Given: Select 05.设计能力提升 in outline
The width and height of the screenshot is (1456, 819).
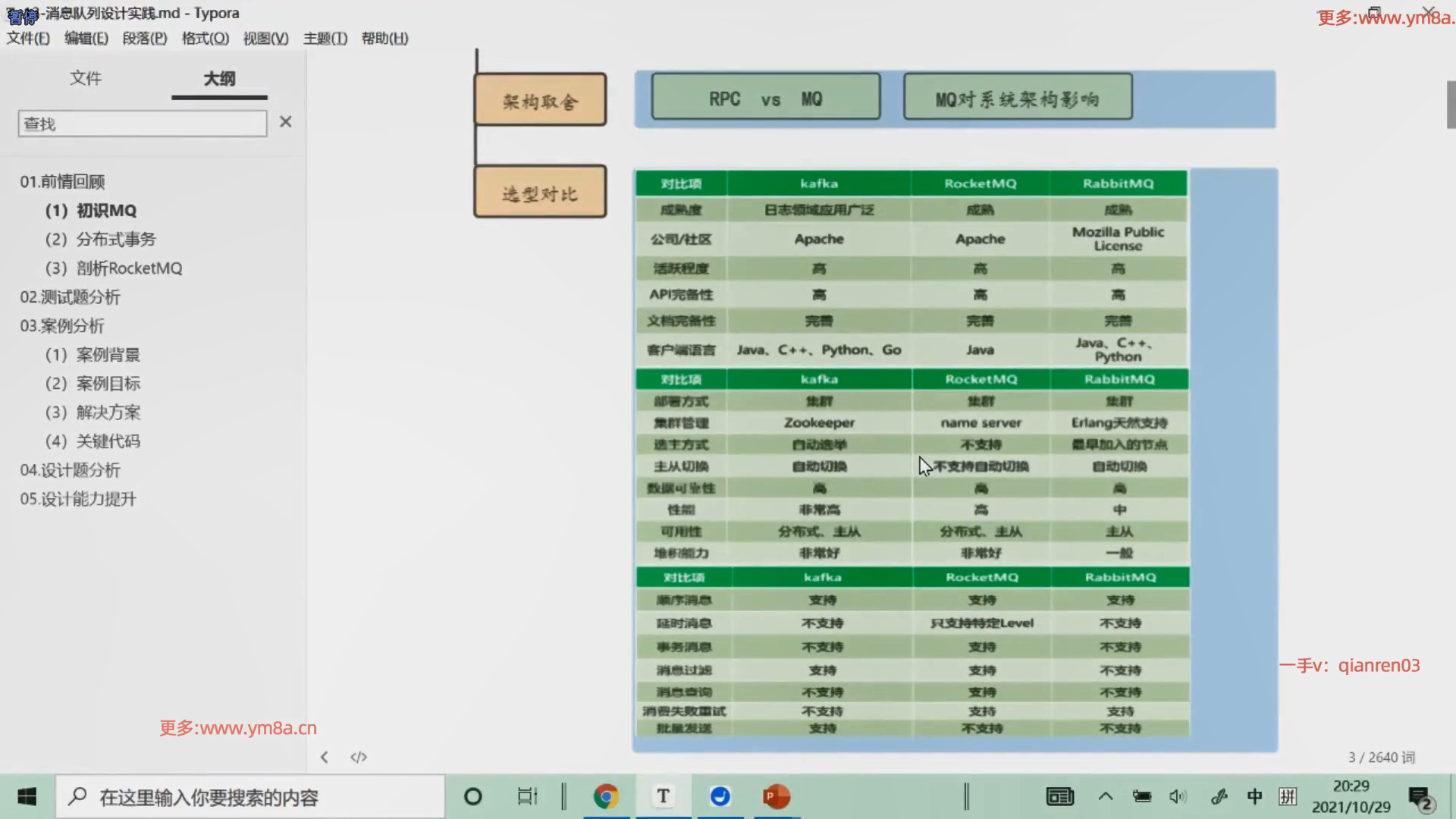Looking at the screenshot, I should click(78, 499).
